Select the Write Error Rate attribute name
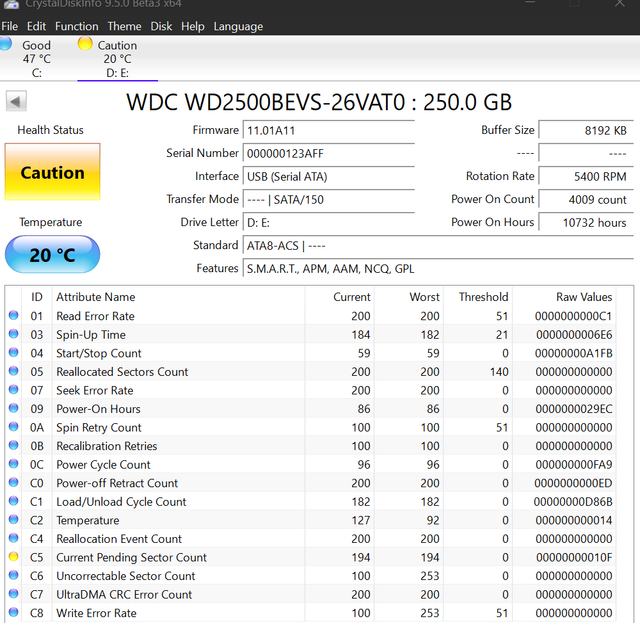 pos(96,613)
